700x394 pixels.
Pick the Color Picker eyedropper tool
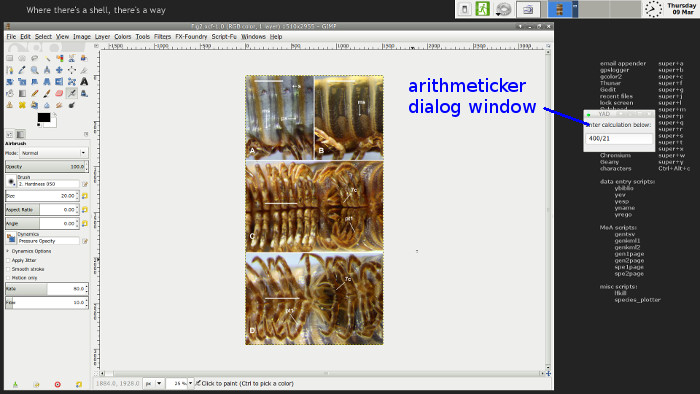pyautogui.click(x=22, y=70)
